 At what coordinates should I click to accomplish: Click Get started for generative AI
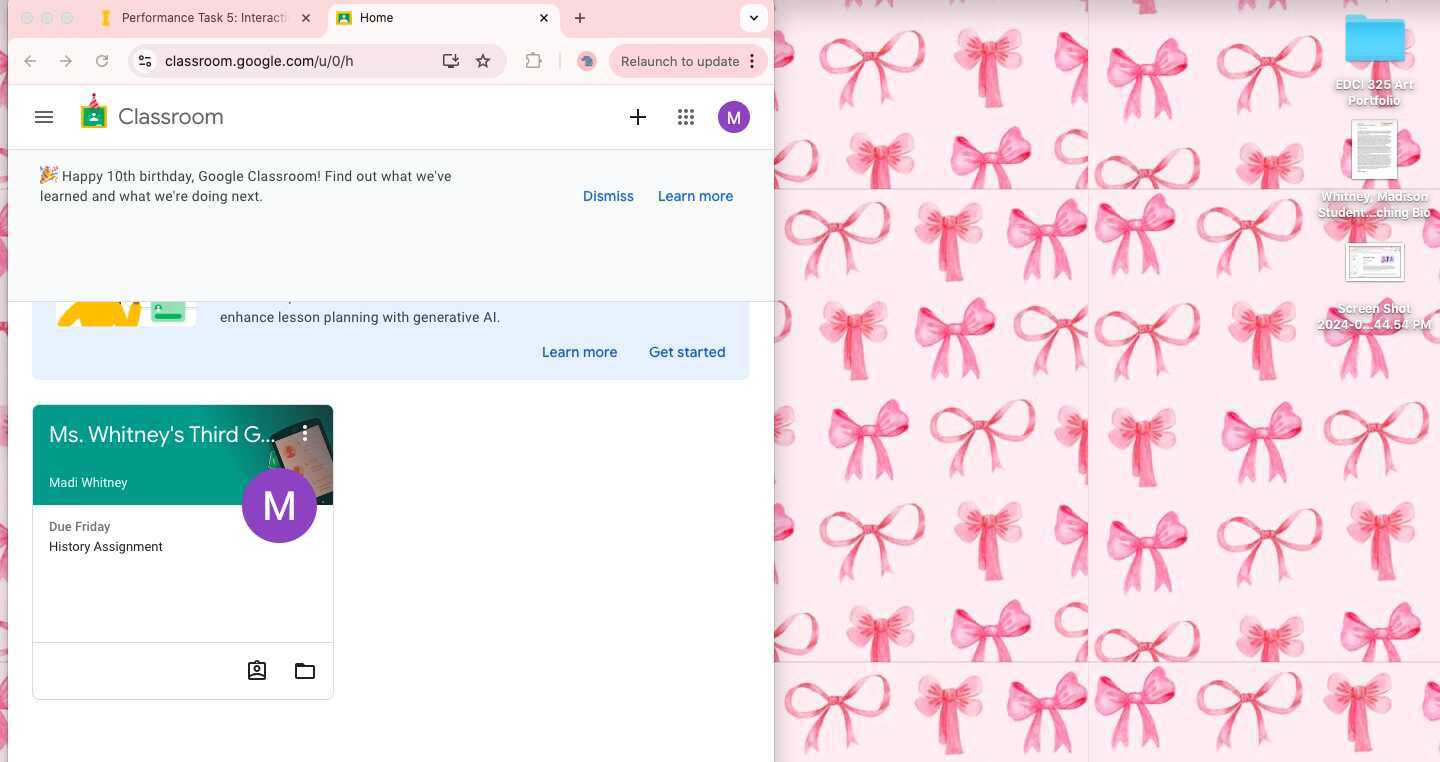687,352
